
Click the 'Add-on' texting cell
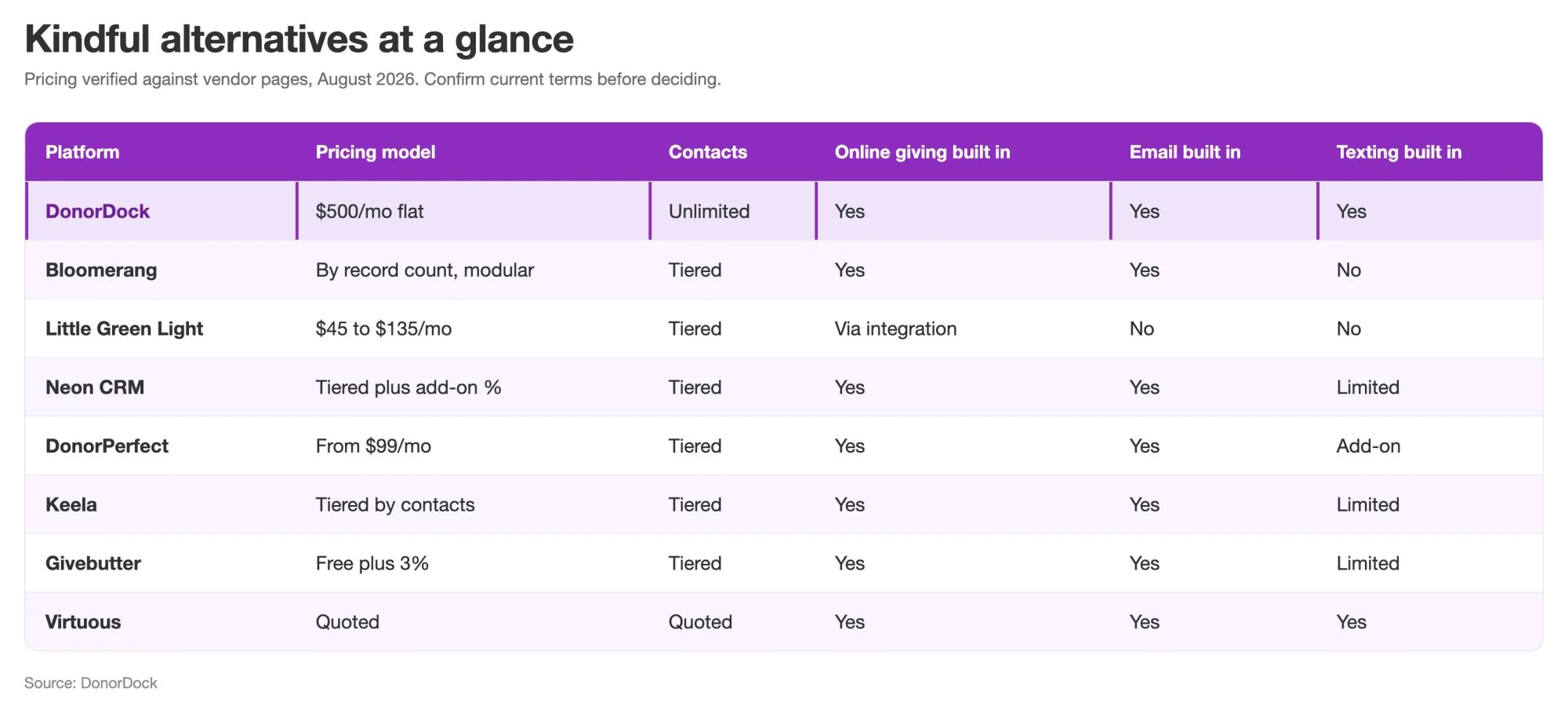1368,446
